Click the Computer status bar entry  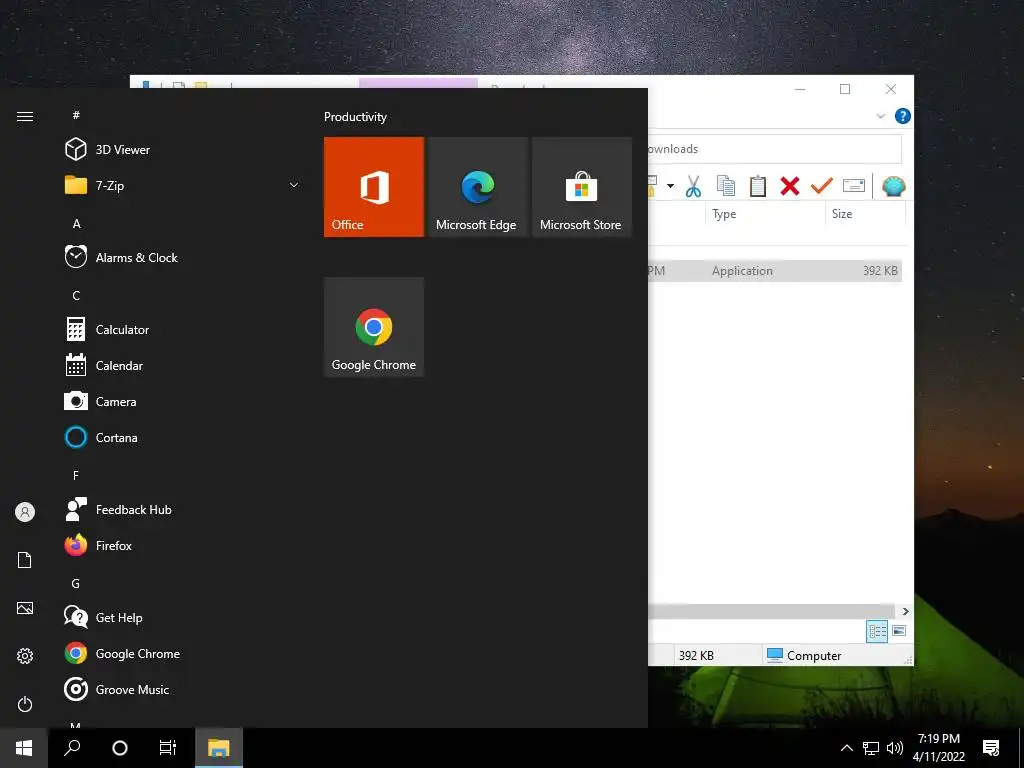(804, 655)
